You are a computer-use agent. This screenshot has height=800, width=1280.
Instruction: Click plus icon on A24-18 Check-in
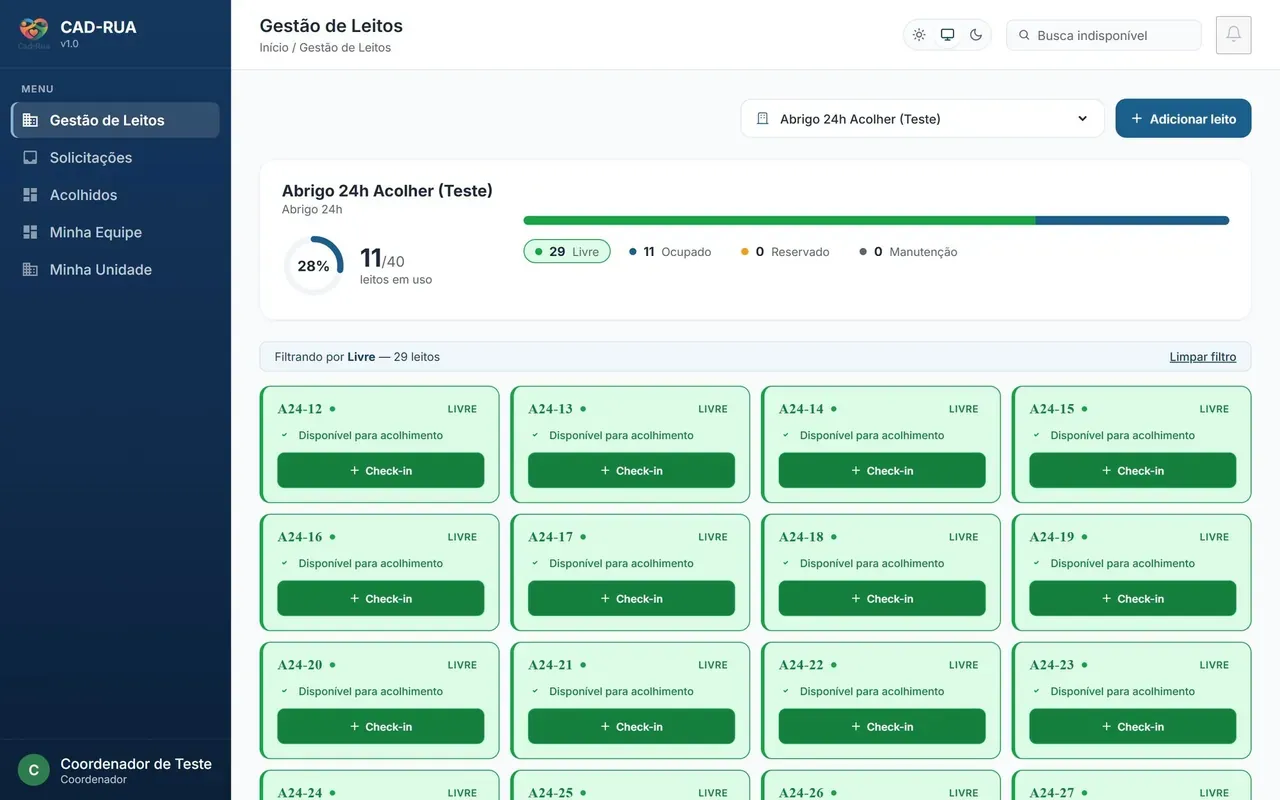(856, 598)
